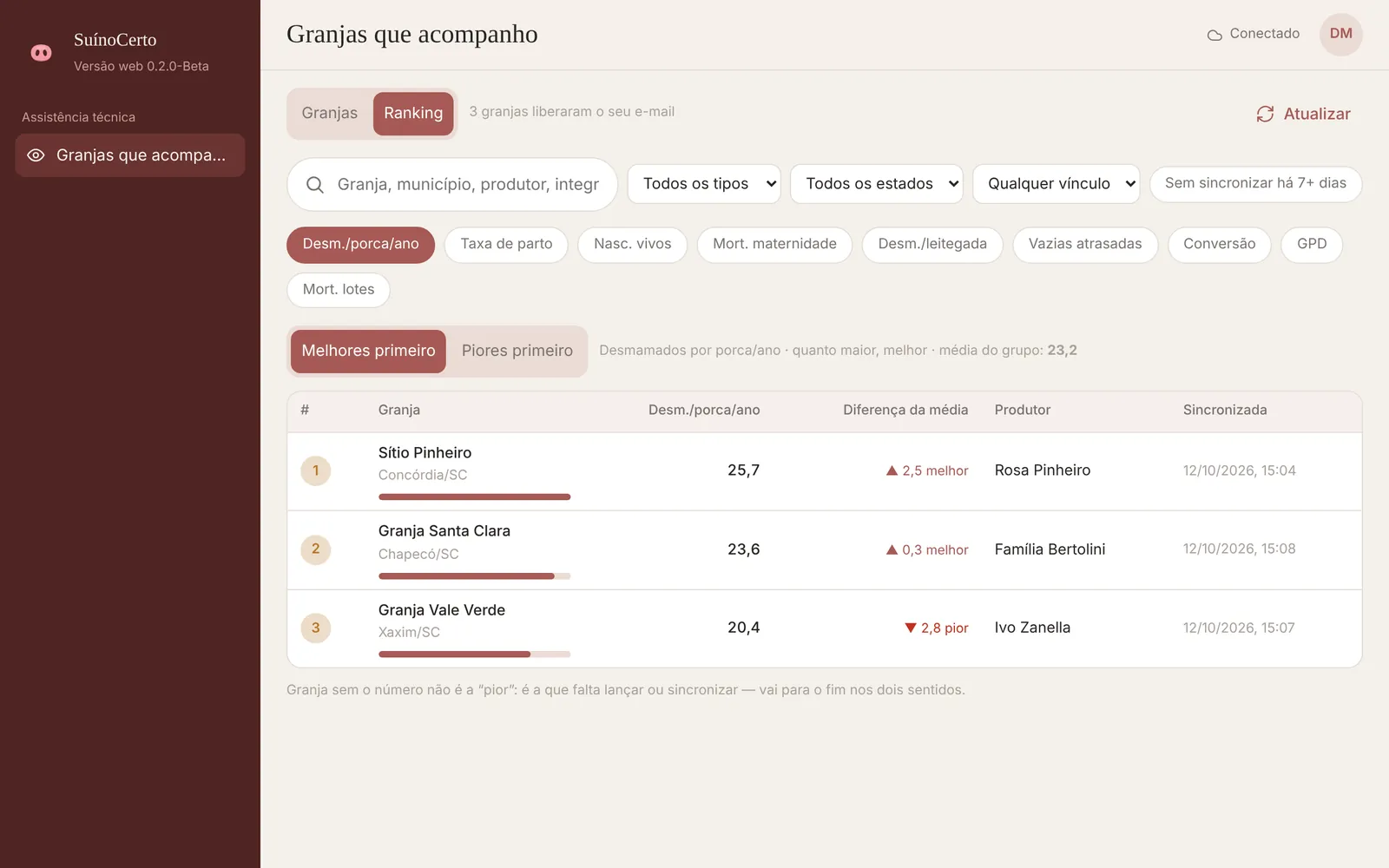This screenshot has width=1389, height=868.
Task: Select the Mort. maternidade metric chip
Action: [x=774, y=245]
